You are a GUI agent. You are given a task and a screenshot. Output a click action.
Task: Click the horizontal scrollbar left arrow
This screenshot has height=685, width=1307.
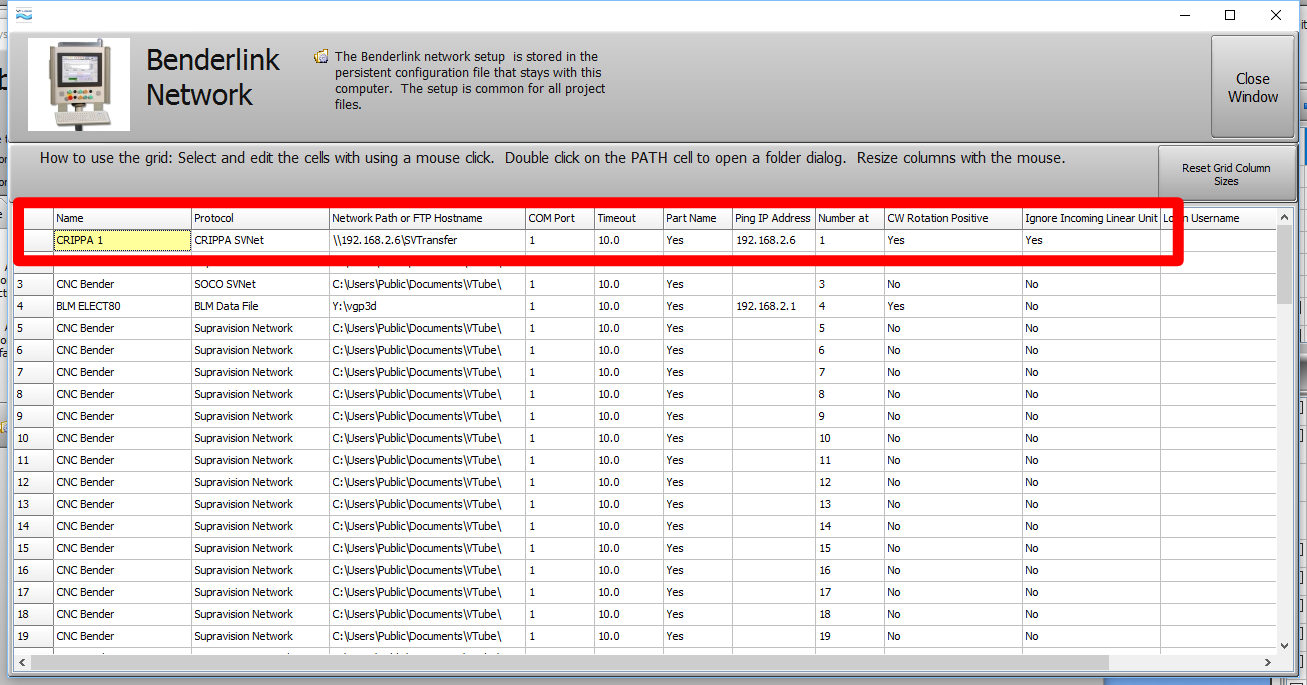[x=23, y=662]
